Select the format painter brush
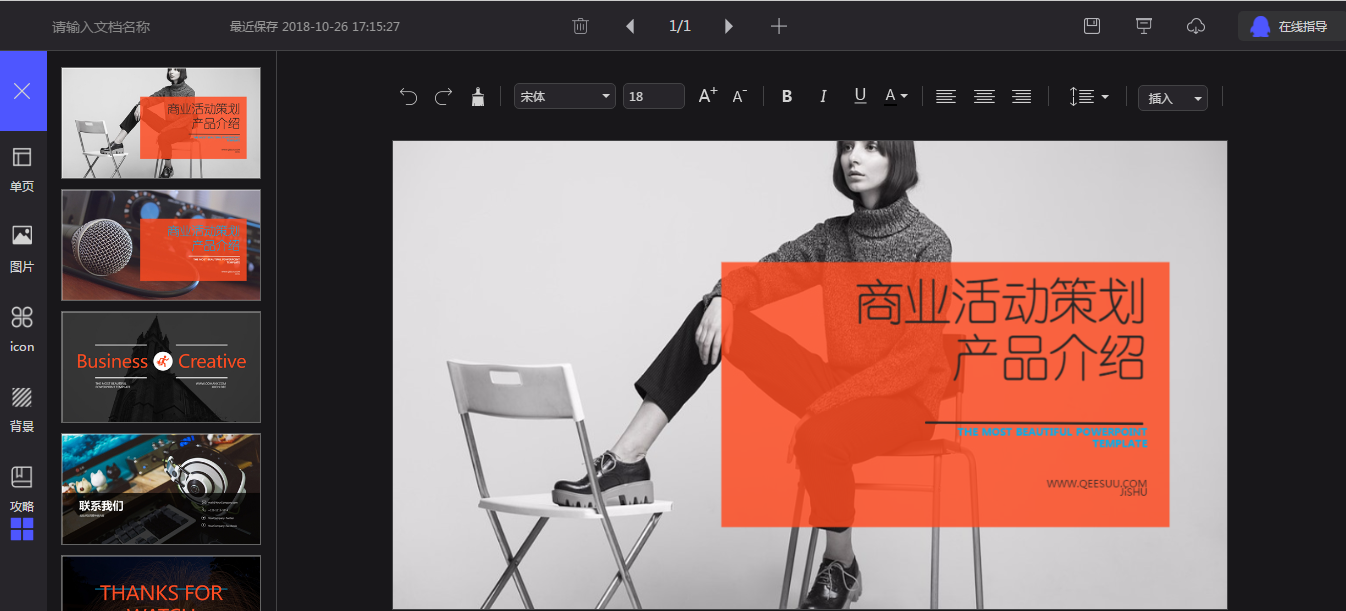Screen dimensions: 1346x611 click(478, 96)
